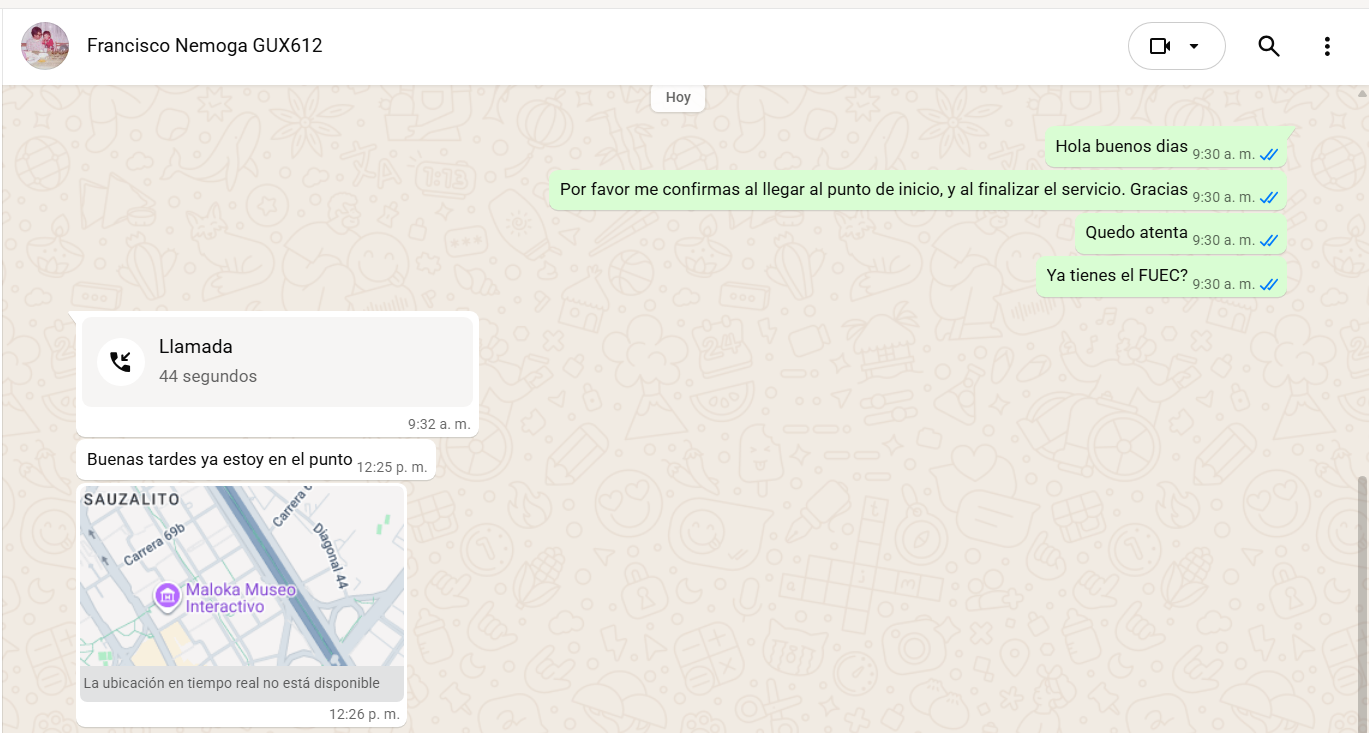Expand the call options dropdown arrow
The width and height of the screenshot is (1369, 733).
coord(1194,46)
